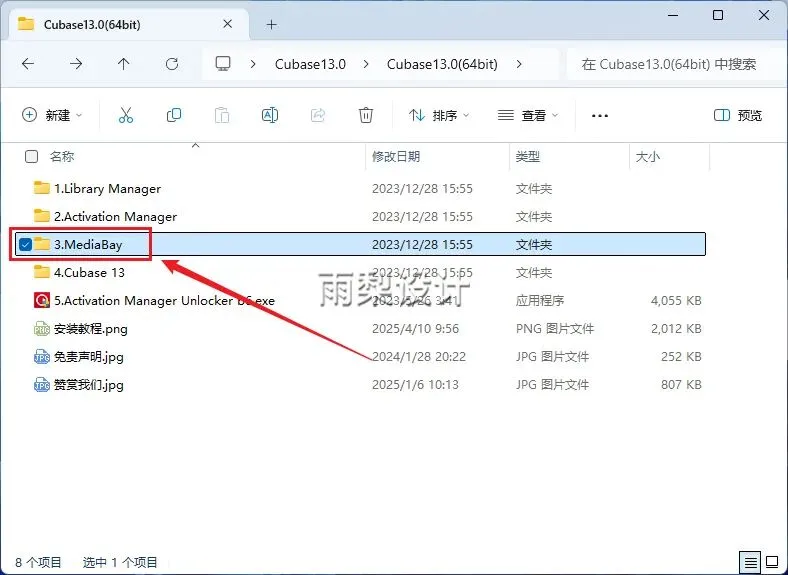The width and height of the screenshot is (788, 575).
Task: Select 安装教程.png file name
Action: point(90,329)
